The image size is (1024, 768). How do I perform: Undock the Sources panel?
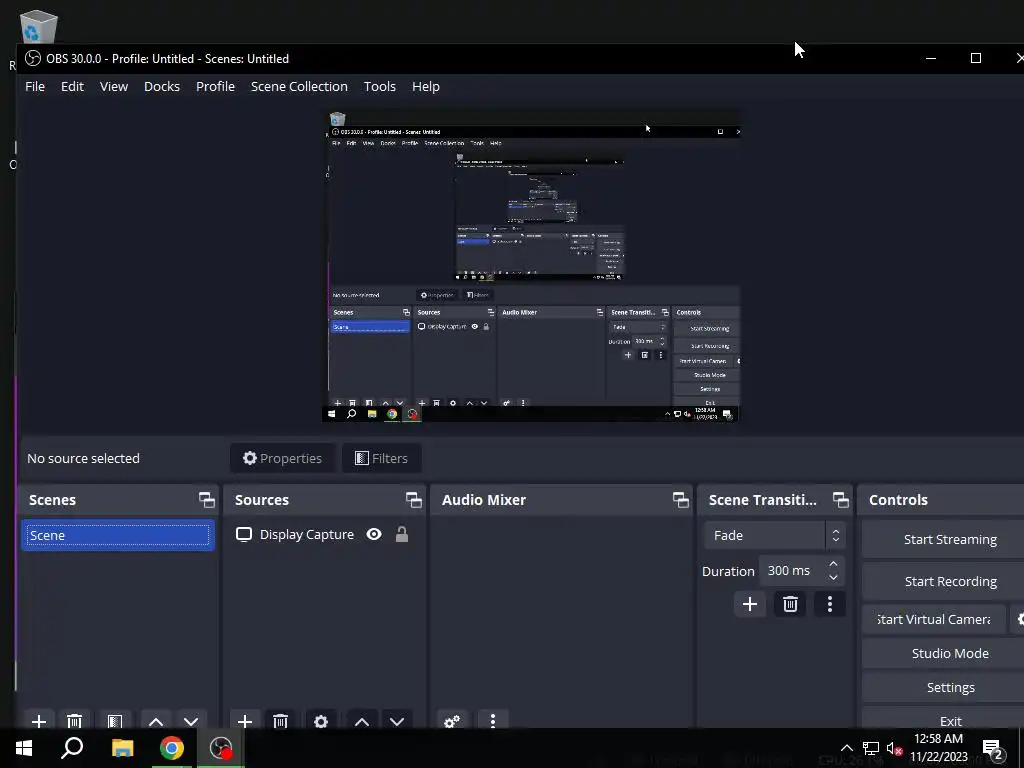(x=413, y=500)
